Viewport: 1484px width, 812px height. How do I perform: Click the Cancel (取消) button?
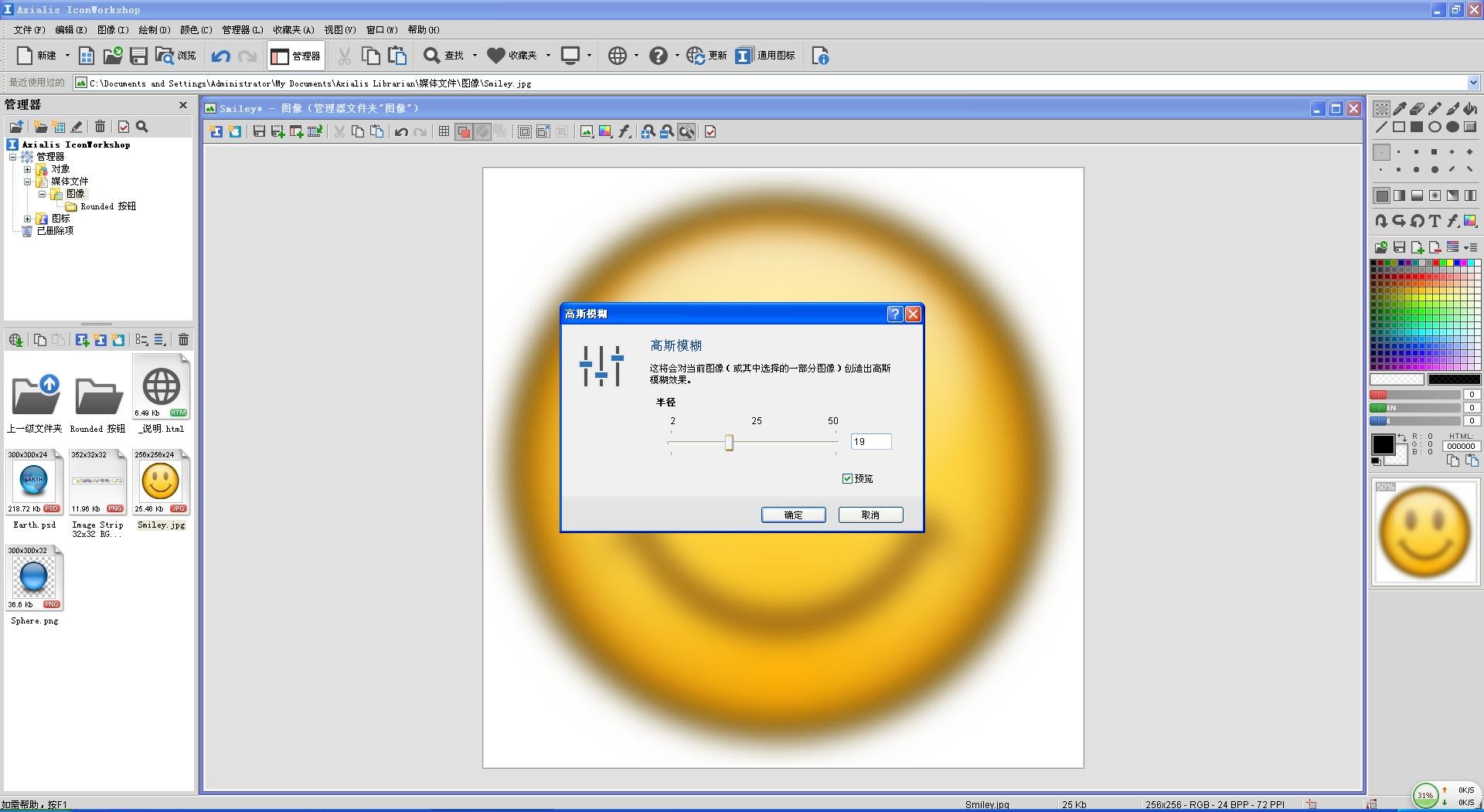pos(870,515)
